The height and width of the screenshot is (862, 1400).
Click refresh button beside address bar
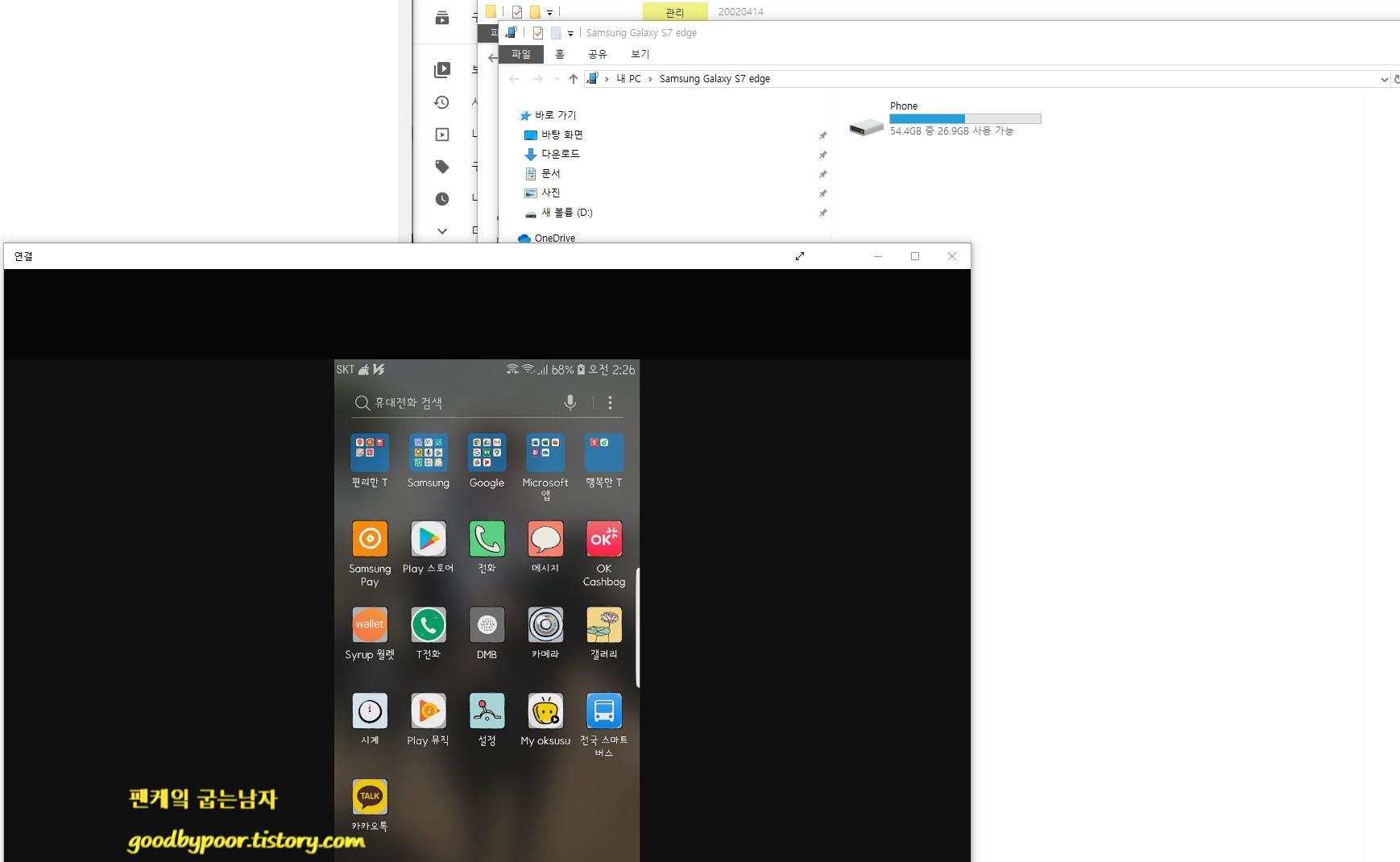point(1396,79)
